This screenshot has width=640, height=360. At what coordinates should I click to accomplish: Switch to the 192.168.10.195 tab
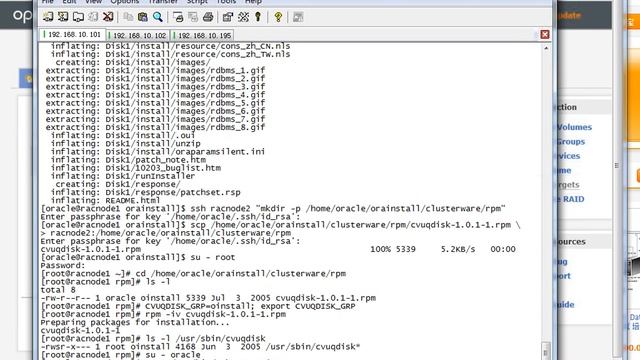(x=202, y=36)
